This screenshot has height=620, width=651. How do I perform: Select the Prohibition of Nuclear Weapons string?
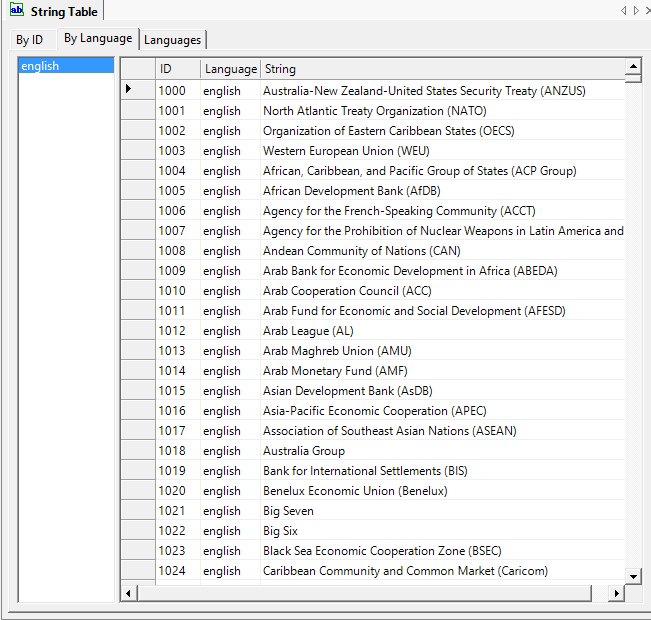443,230
